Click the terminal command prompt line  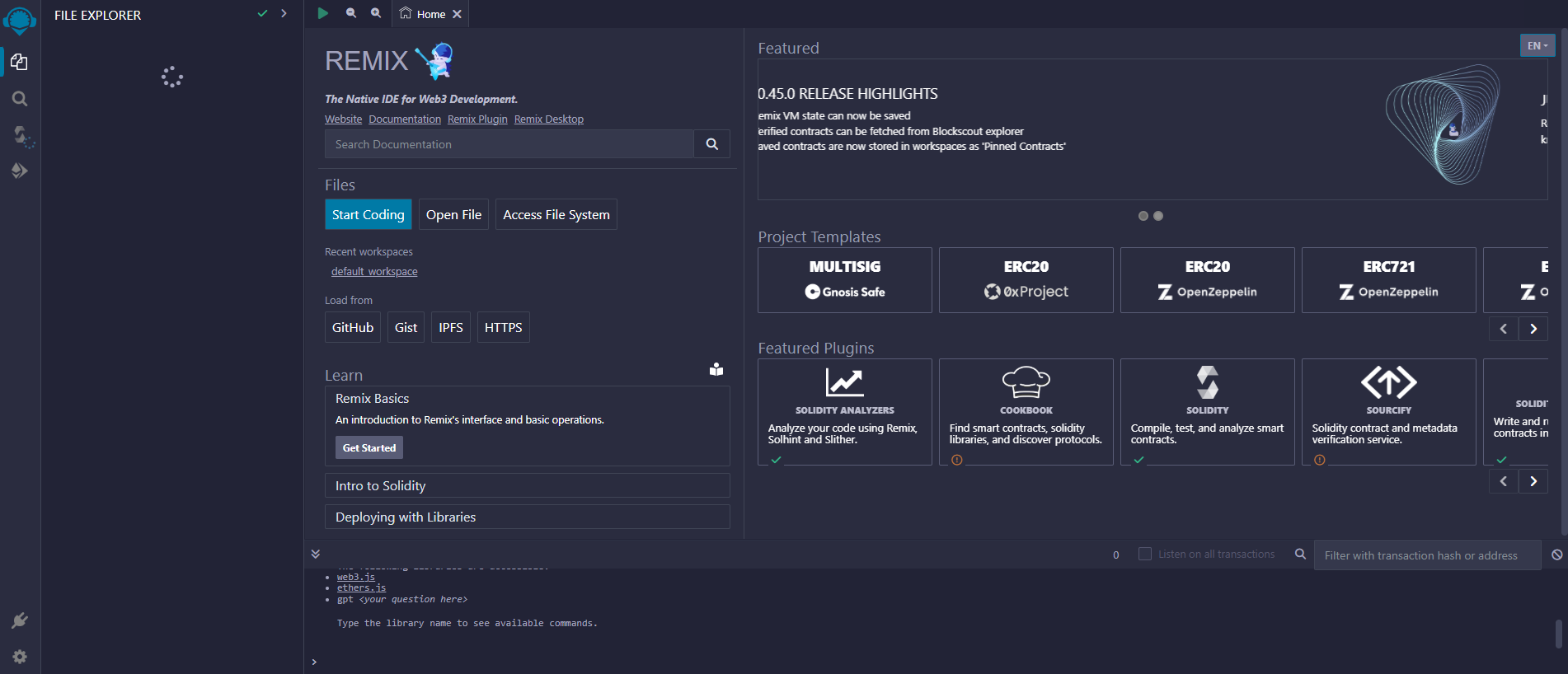936,662
